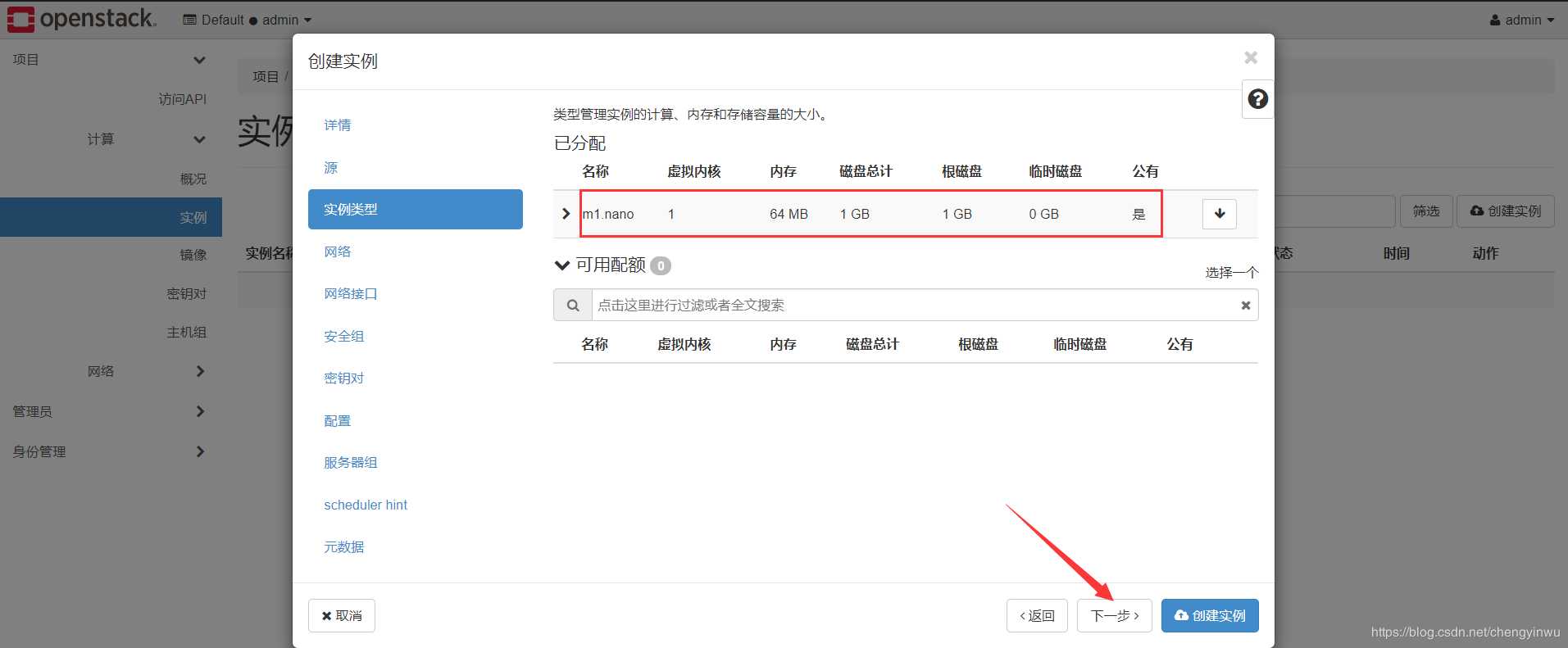Collapse the 可用配额 section

(561, 265)
